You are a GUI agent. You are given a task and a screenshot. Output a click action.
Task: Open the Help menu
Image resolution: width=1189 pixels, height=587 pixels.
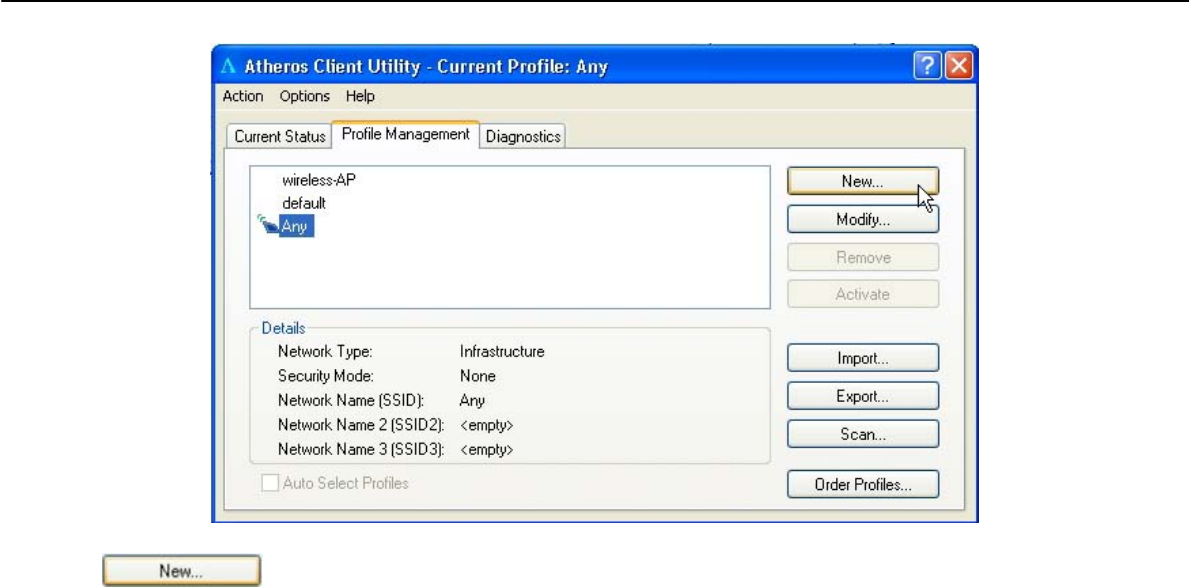click(x=360, y=96)
